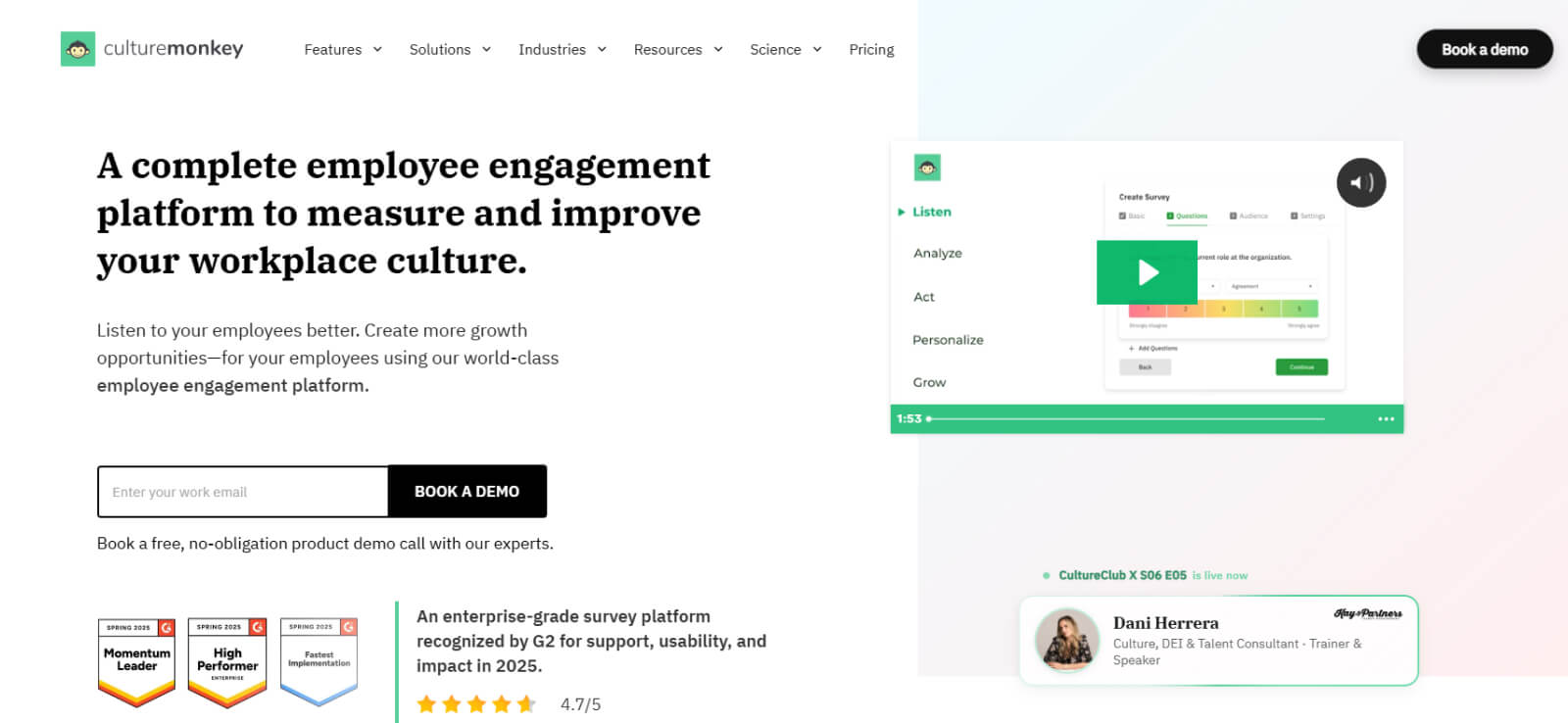Click Dani Herrera's profile photo

(1067, 640)
